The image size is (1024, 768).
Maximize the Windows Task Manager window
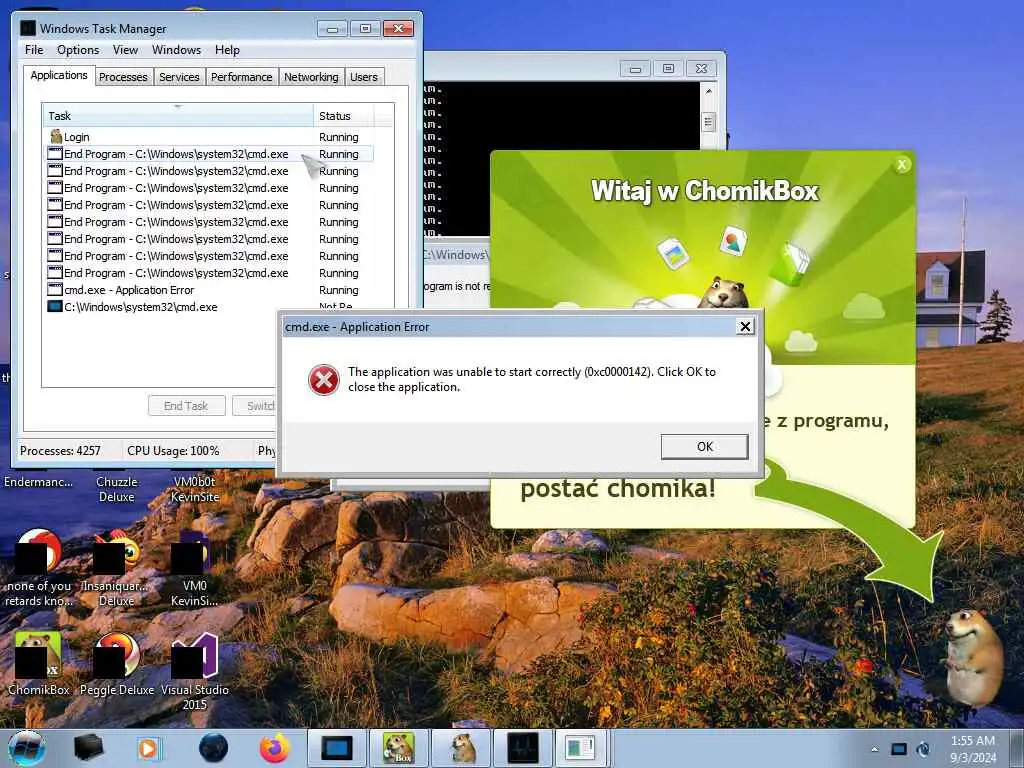(365, 29)
